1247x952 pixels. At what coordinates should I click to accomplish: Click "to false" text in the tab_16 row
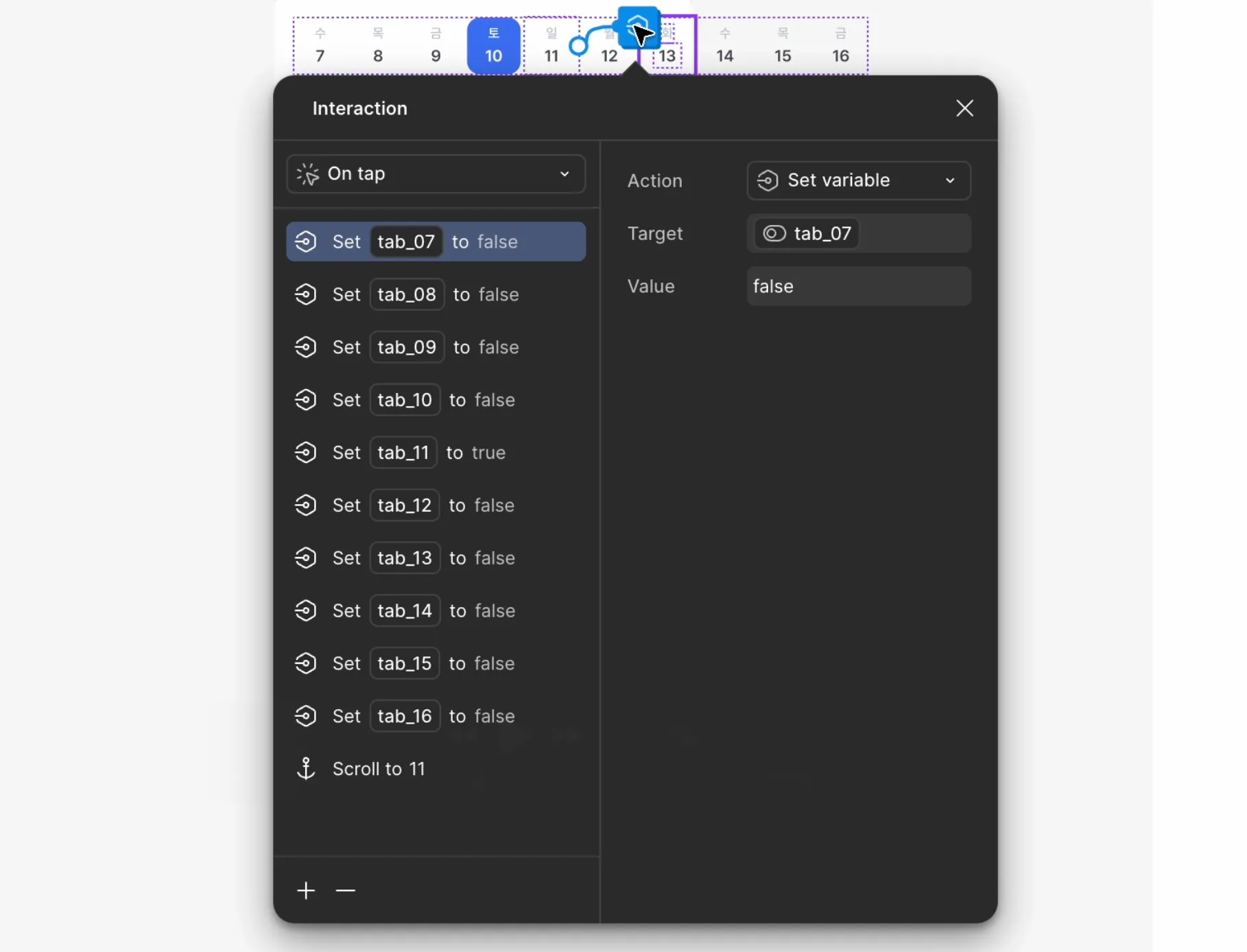click(482, 716)
